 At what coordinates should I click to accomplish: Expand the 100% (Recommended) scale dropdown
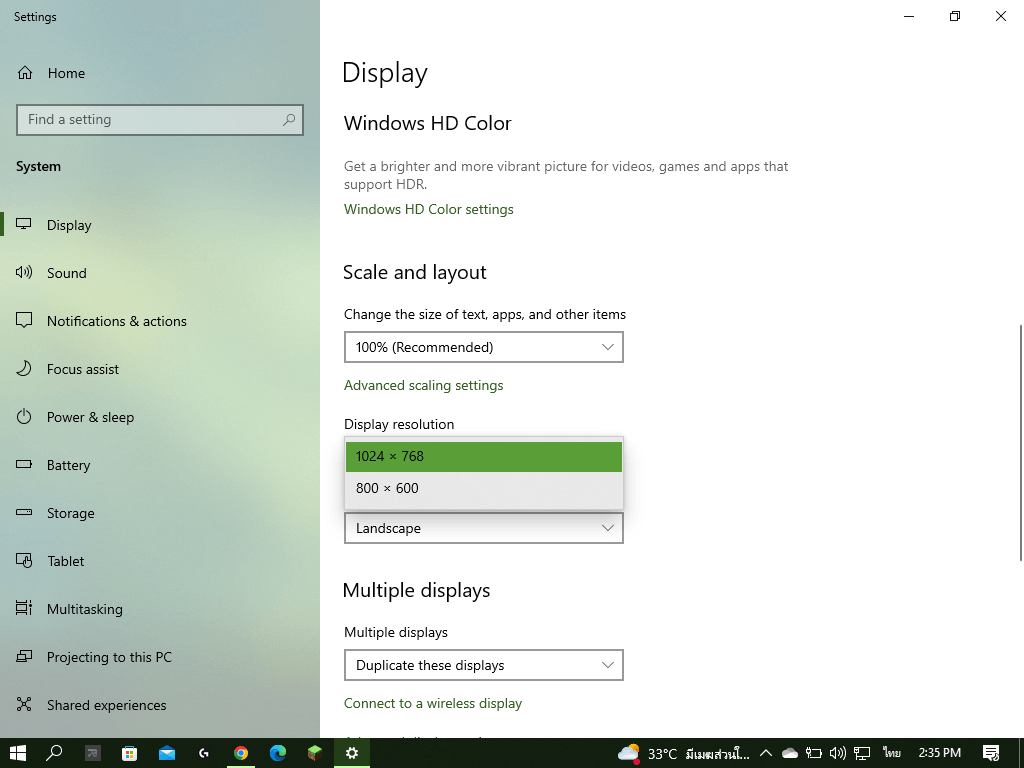tap(483, 347)
